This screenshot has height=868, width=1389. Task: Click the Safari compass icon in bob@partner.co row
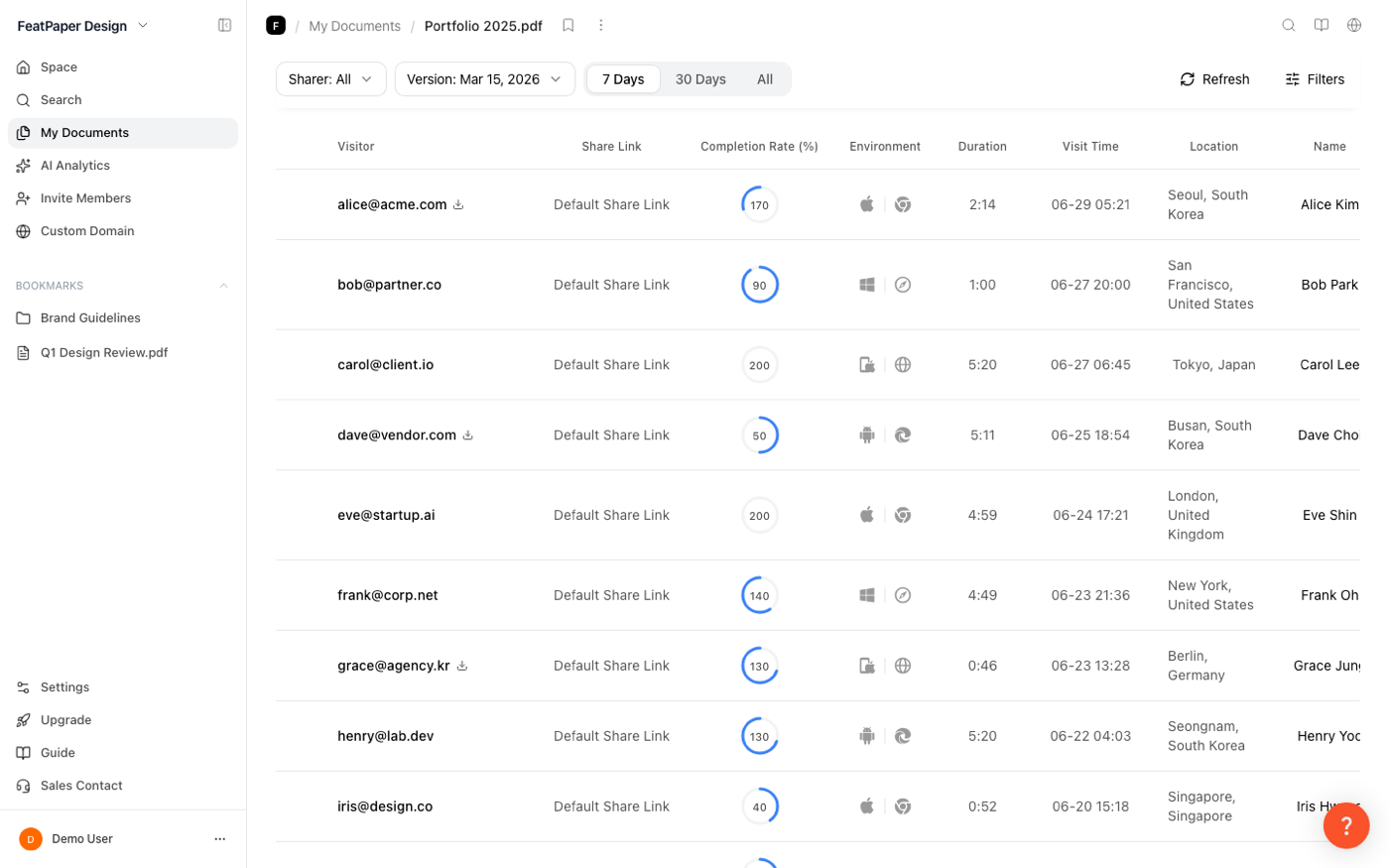(x=903, y=285)
